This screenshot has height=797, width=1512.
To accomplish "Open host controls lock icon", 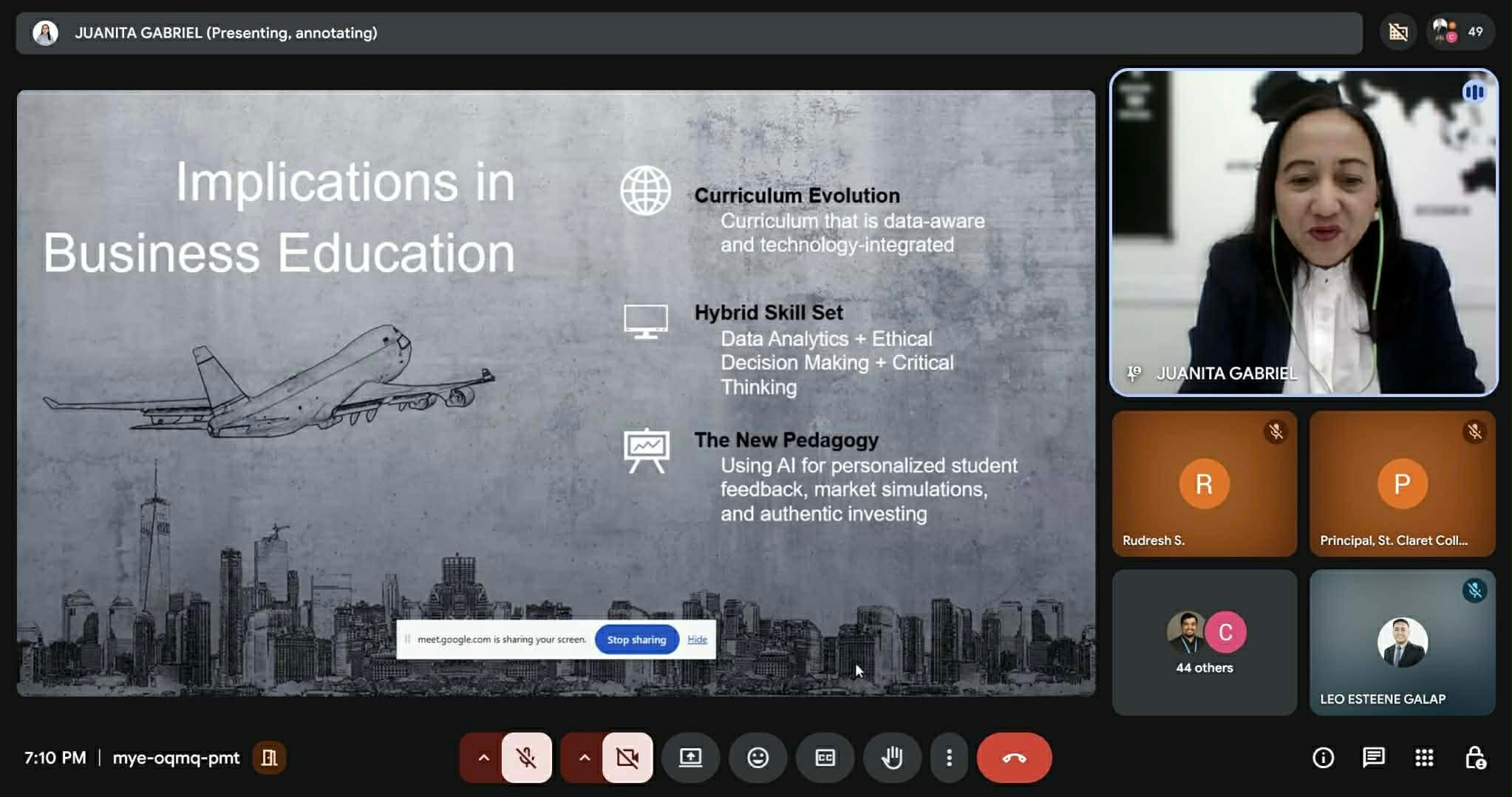I will (x=1475, y=758).
